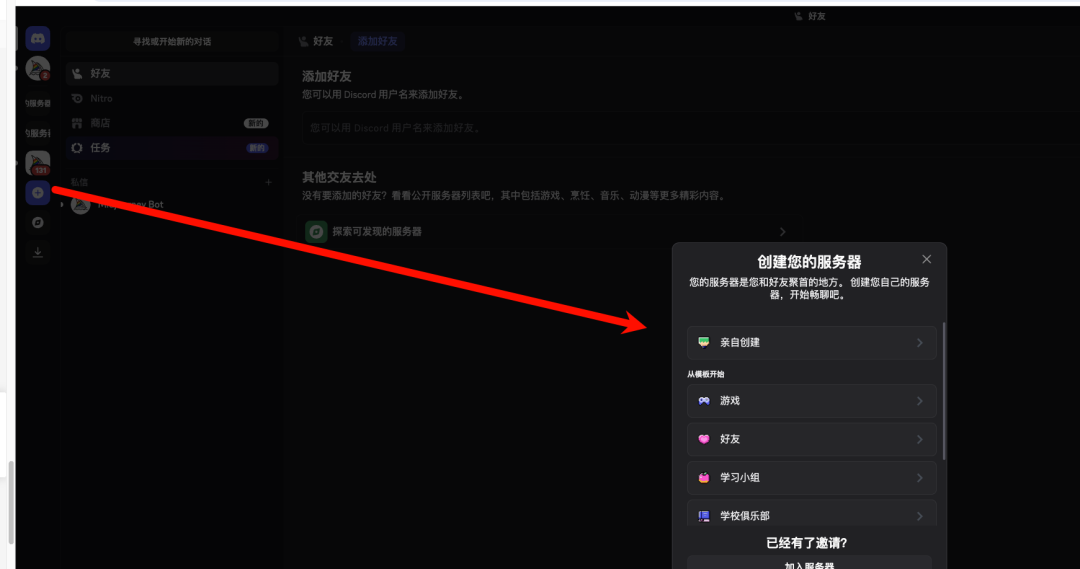Screen dimensions: 1080x569
Task: Close the 创建您的服务器 dialog
Action: [x=926, y=259]
